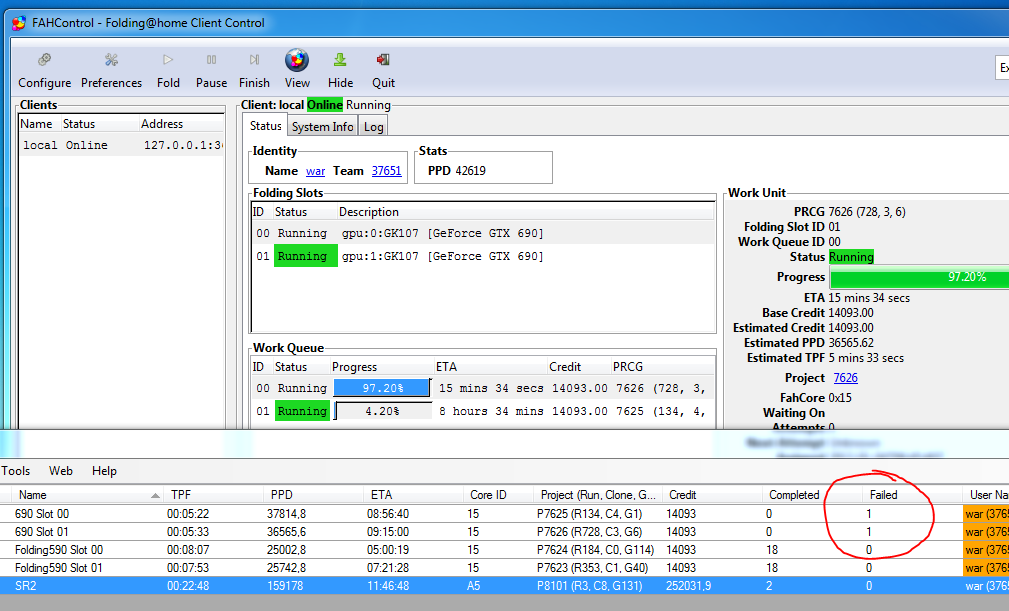
Task: Sort by the Project column header
Action: pos(598,495)
